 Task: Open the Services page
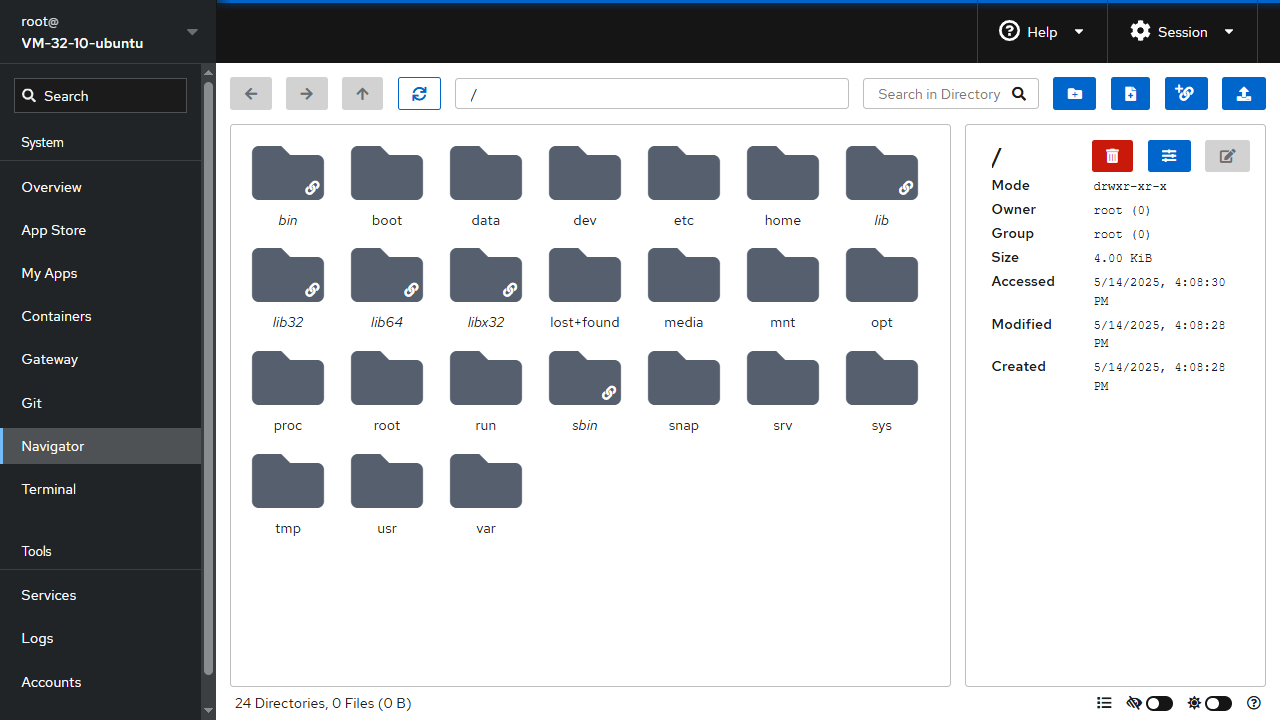[x=100, y=595]
